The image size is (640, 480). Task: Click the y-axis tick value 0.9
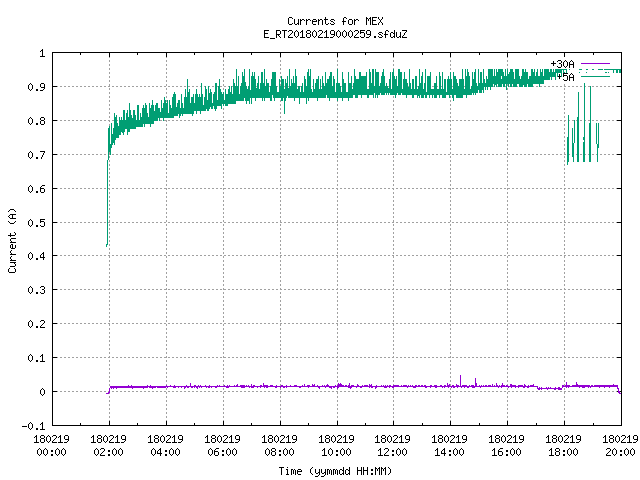[36, 87]
